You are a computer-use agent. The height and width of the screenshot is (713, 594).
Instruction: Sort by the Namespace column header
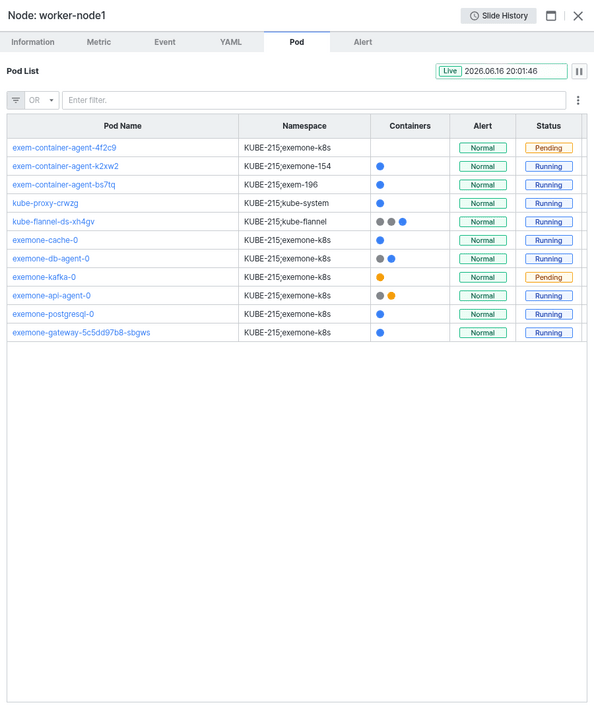click(x=304, y=126)
